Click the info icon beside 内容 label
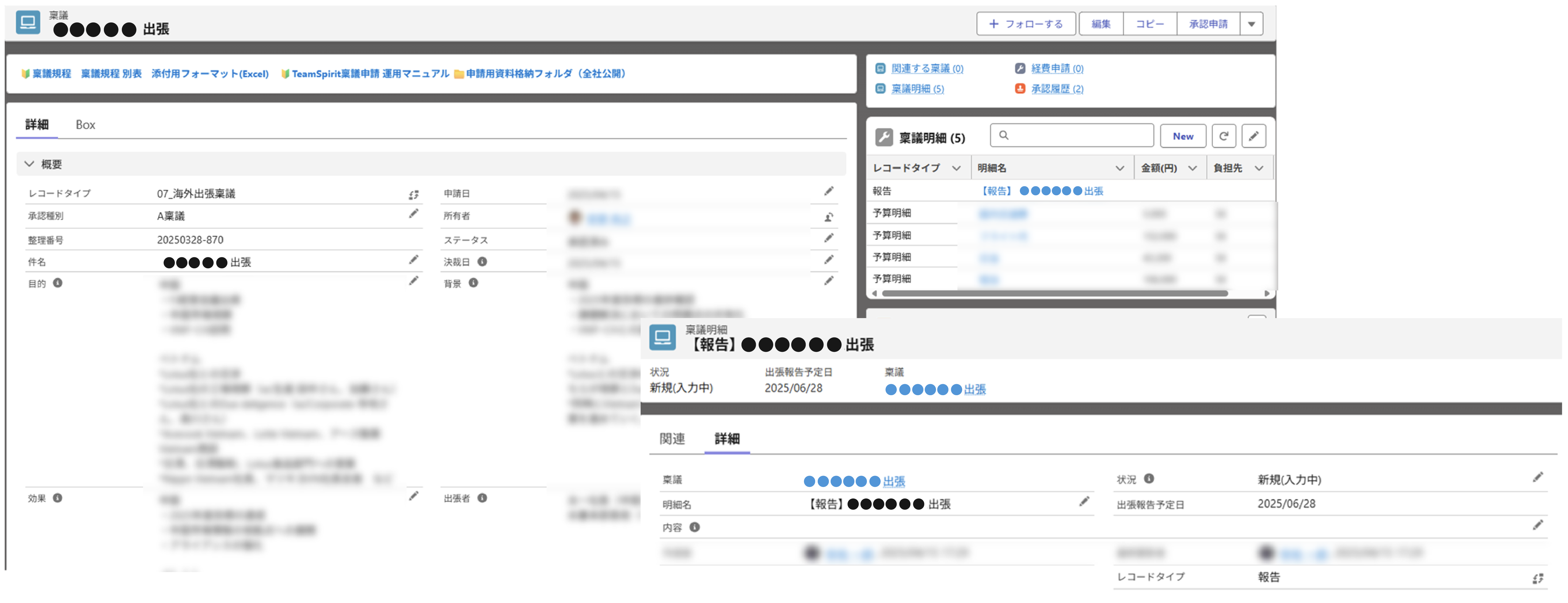 click(694, 528)
